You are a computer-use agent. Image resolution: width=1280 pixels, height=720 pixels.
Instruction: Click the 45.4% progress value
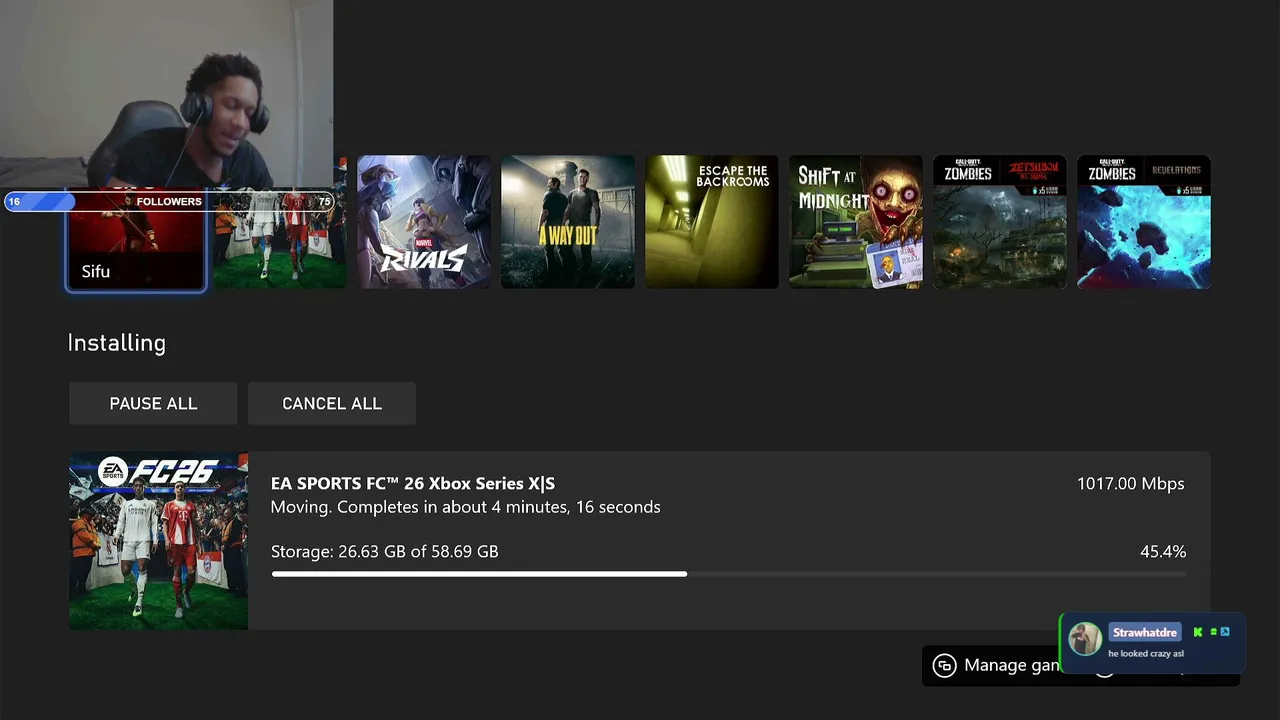[x=1163, y=551]
